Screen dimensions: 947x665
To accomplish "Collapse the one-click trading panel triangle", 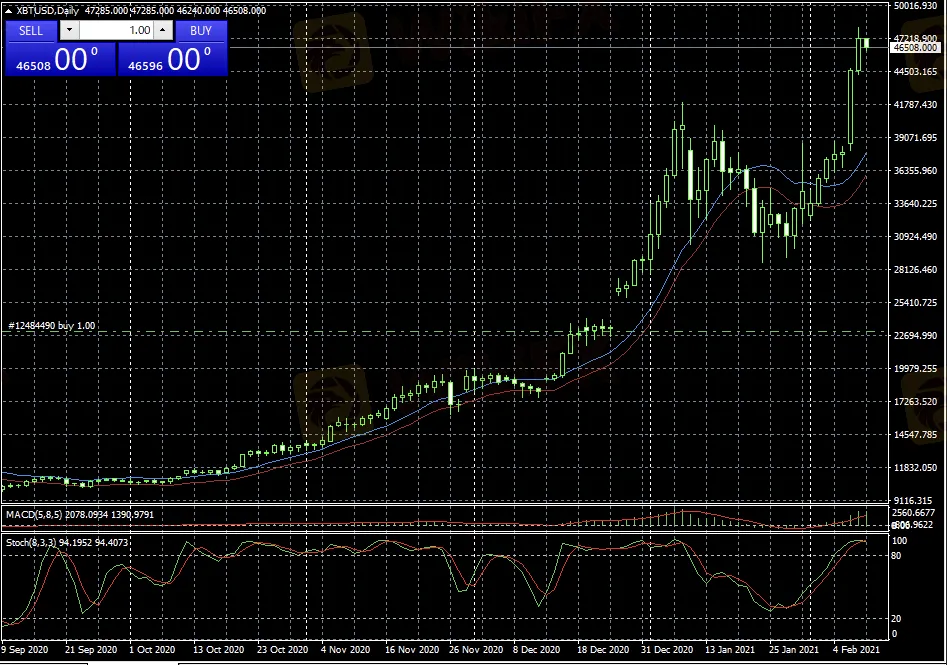I will tap(9, 10).
